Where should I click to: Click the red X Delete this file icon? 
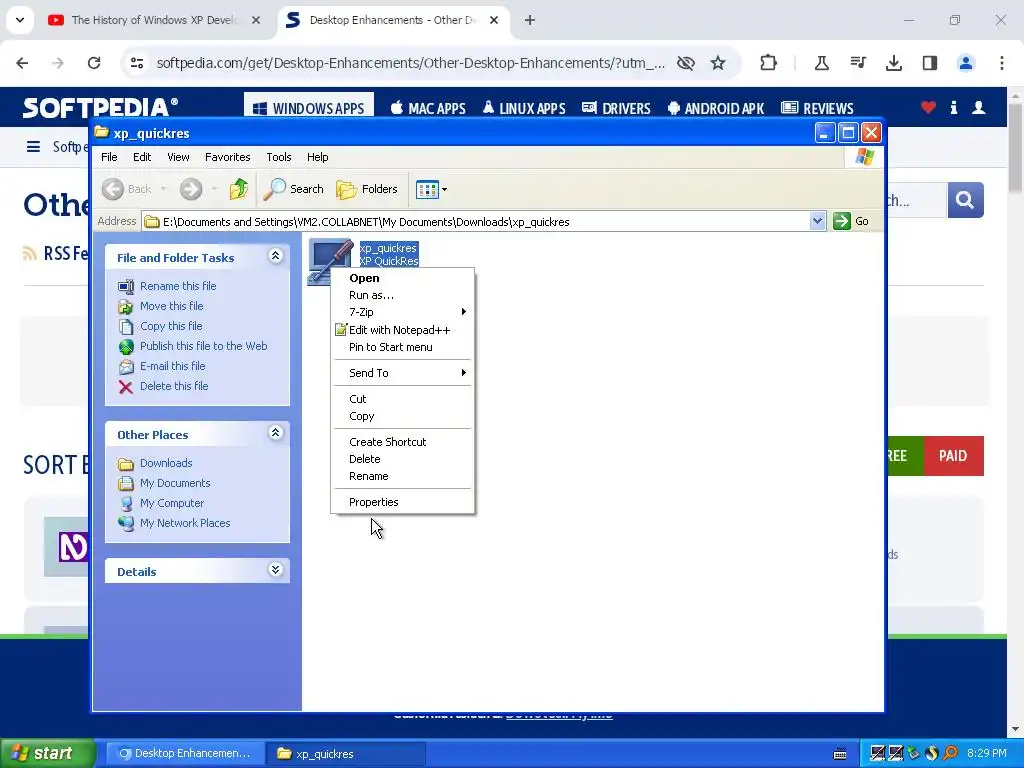pyautogui.click(x=125, y=387)
